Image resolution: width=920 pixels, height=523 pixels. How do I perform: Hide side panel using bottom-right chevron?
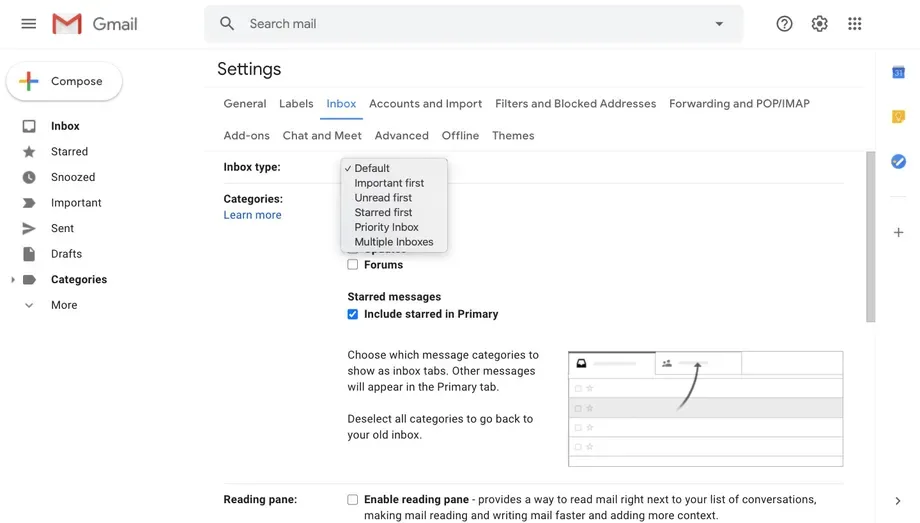(898, 501)
